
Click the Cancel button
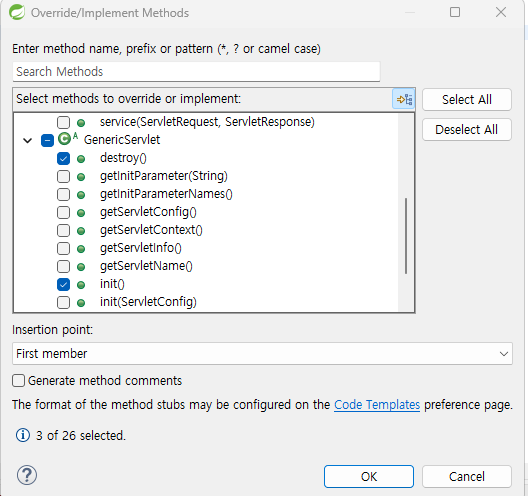pyautogui.click(x=467, y=476)
